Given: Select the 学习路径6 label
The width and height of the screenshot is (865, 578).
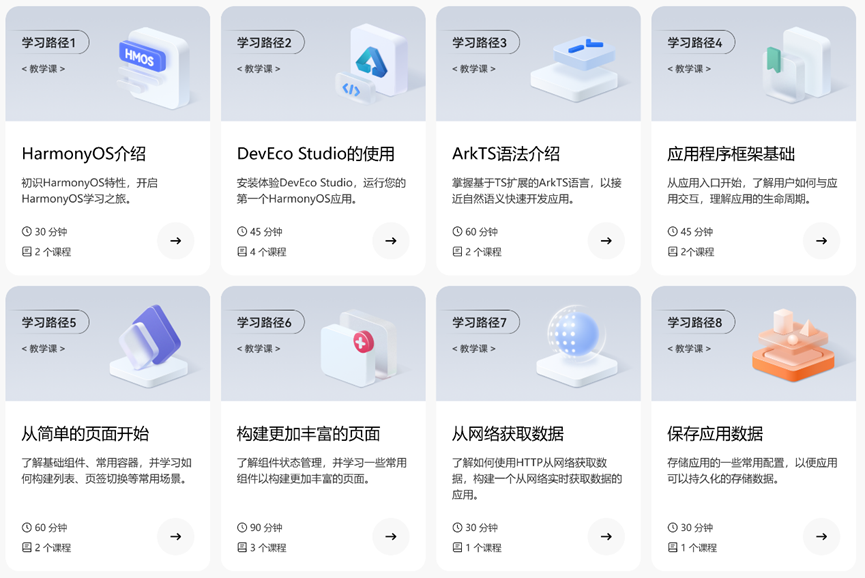Looking at the screenshot, I should point(264,322).
